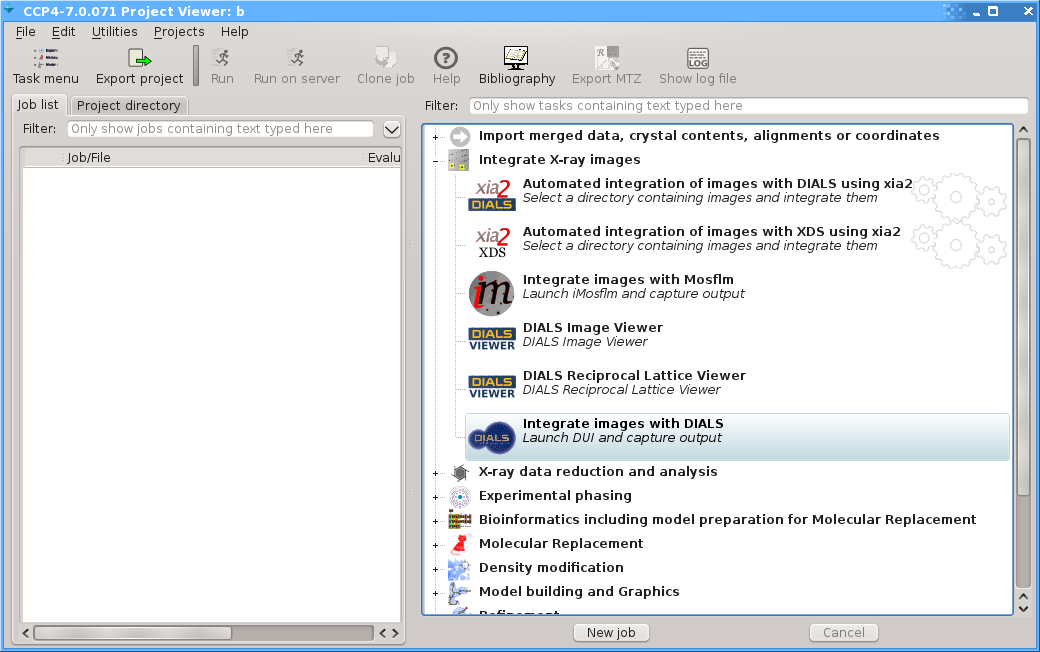Image resolution: width=1040 pixels, height=652 pixels.
Task: Click the Bioinformatics category icon
Action: (460, 520)
